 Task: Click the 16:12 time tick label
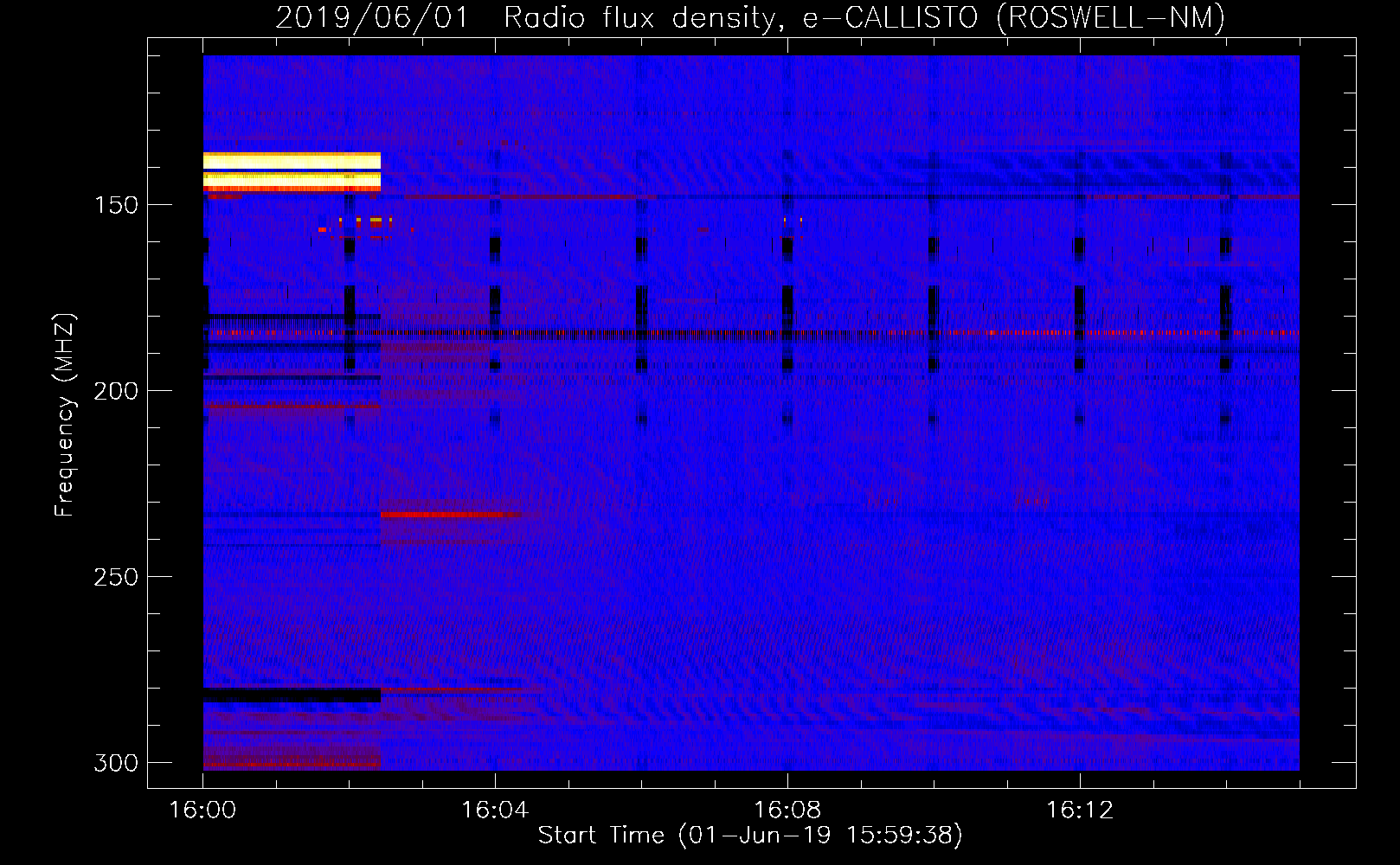click(1080, 810)
